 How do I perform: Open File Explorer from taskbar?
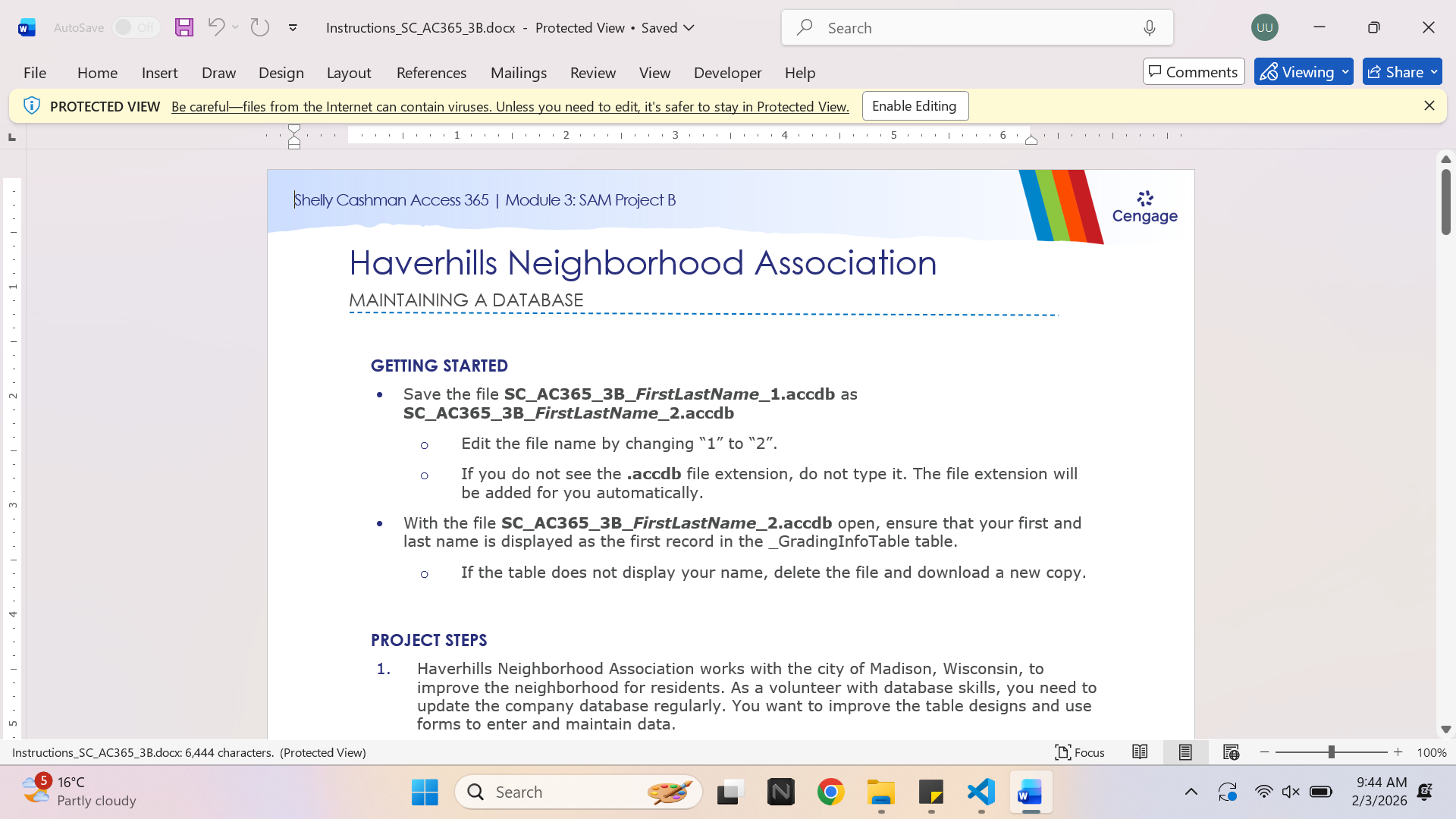(881, 792)
